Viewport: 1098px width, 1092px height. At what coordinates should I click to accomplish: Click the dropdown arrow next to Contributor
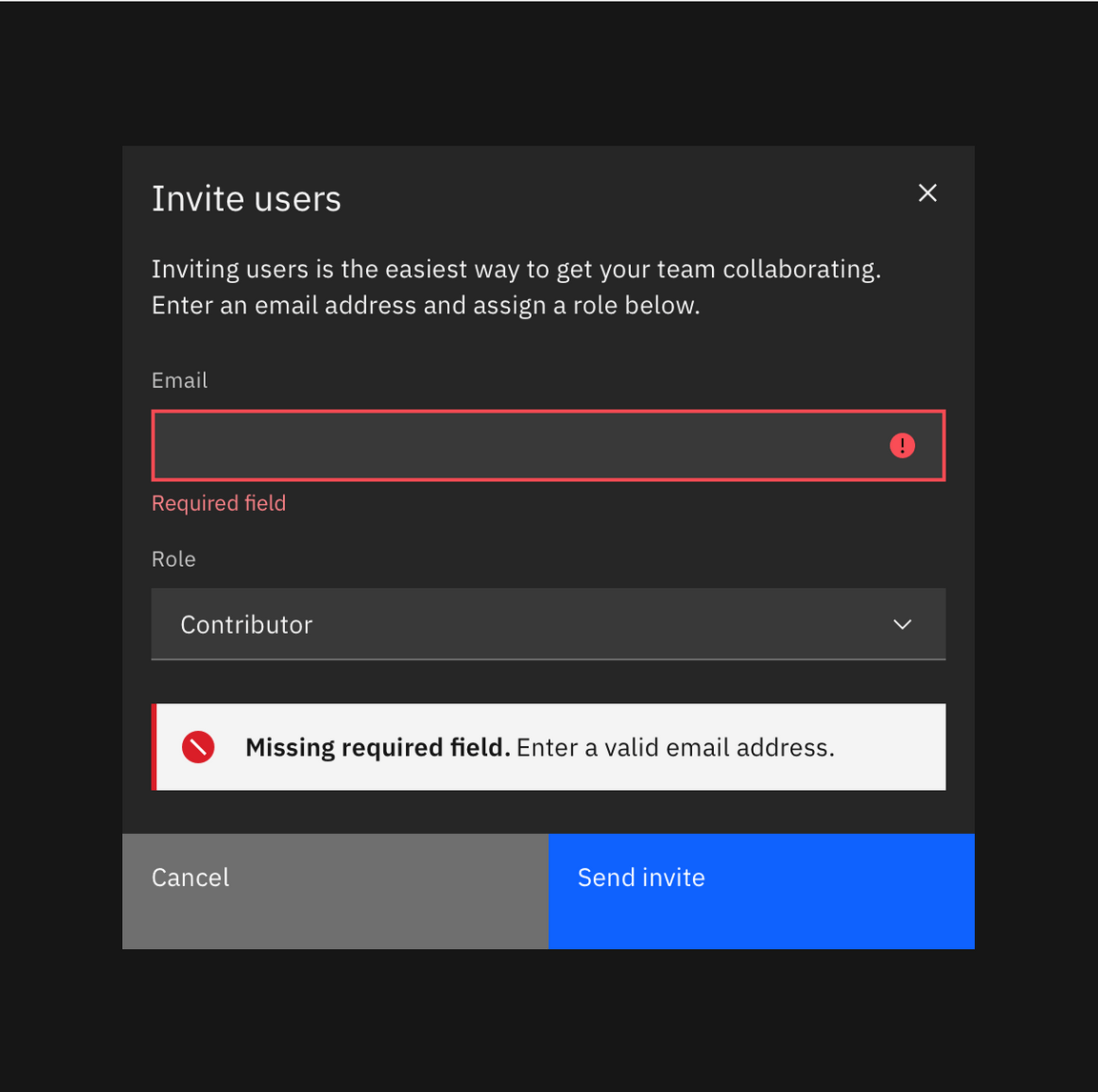pyautogui.click(x=902, y=624)
